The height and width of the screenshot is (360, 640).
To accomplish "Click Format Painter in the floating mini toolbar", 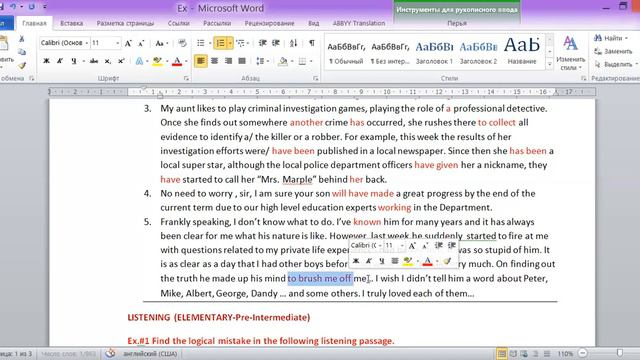I will pyautogui.click(x=447, y=261).
